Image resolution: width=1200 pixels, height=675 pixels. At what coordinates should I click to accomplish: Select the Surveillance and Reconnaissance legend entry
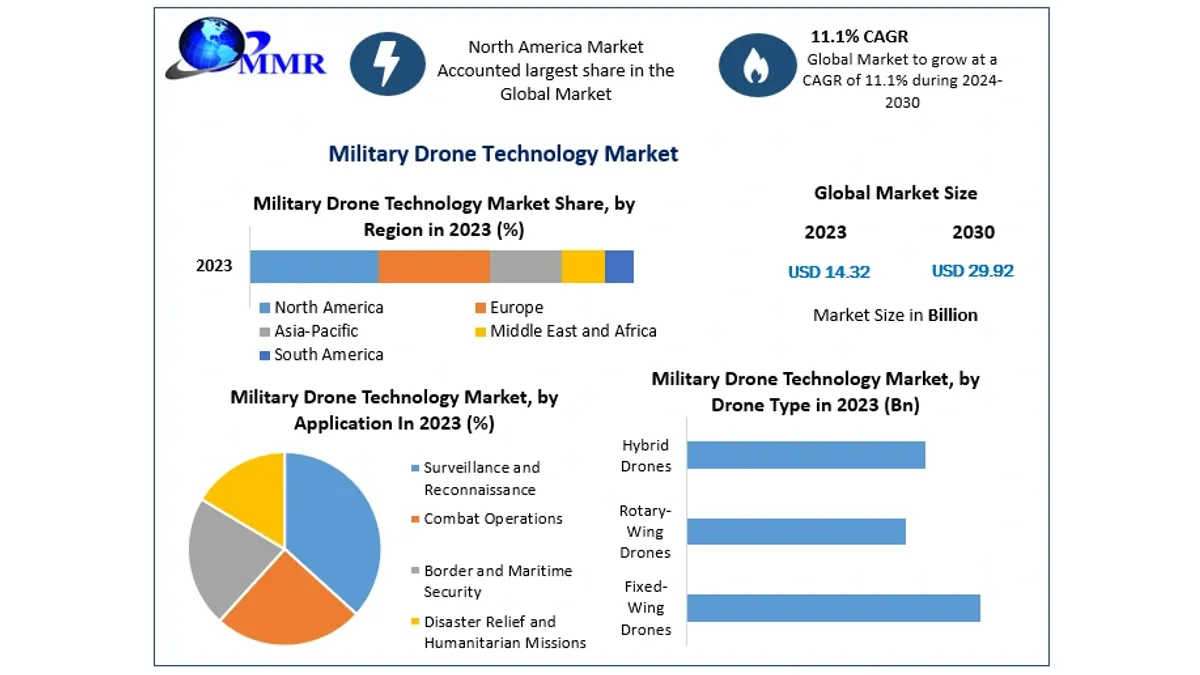475,478
